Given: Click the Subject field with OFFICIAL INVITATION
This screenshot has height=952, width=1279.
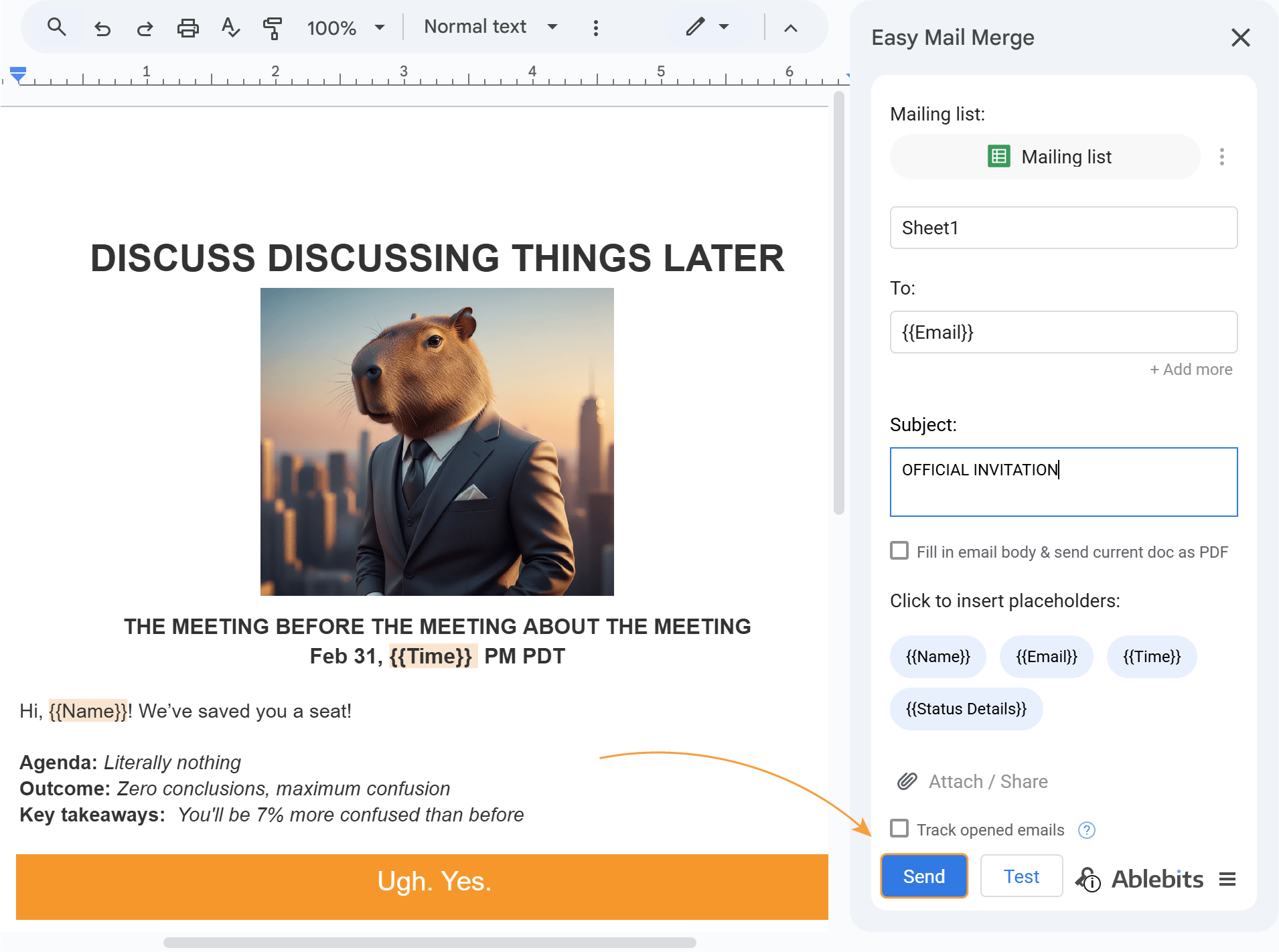Looking at the screenshot, I should pos(1063,482).
